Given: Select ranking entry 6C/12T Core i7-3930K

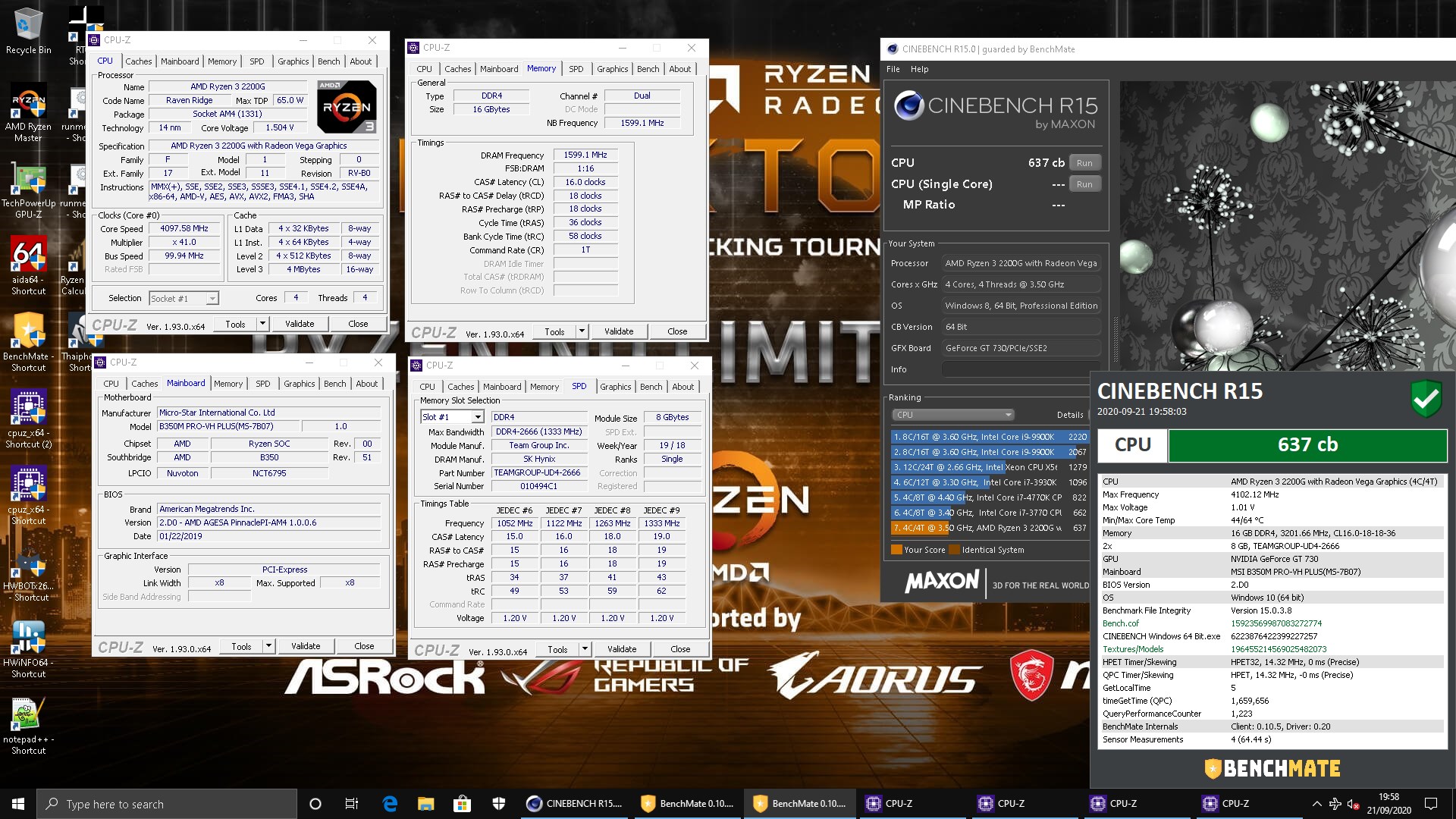Looking at the screenshot, I should pos(990,482).
